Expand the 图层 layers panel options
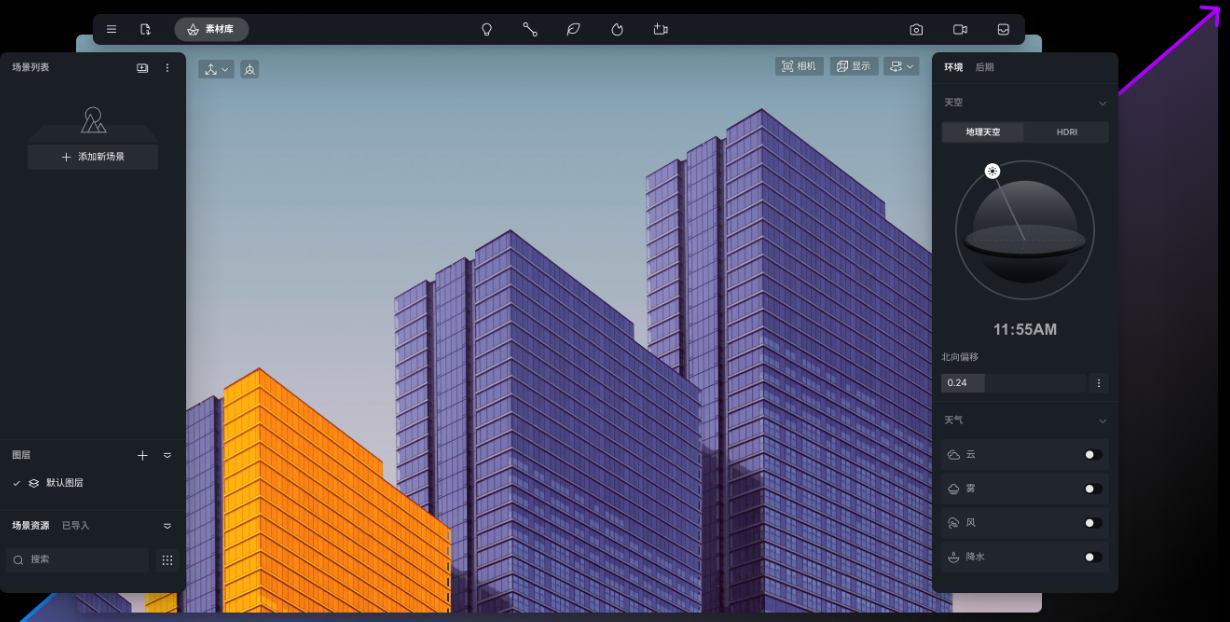The width and height of the screenshot is (1230, 622). point(167,455)
